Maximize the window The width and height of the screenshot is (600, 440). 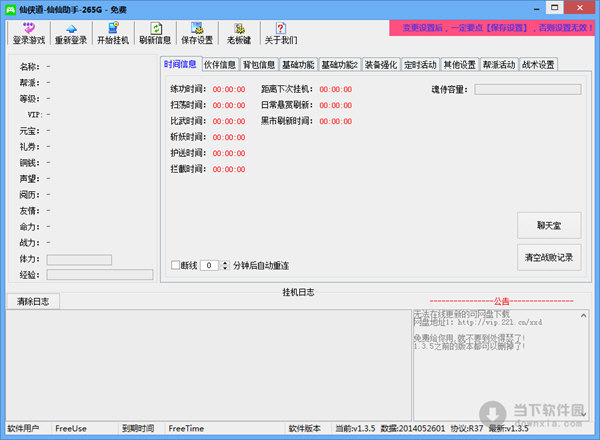[554, 8]
